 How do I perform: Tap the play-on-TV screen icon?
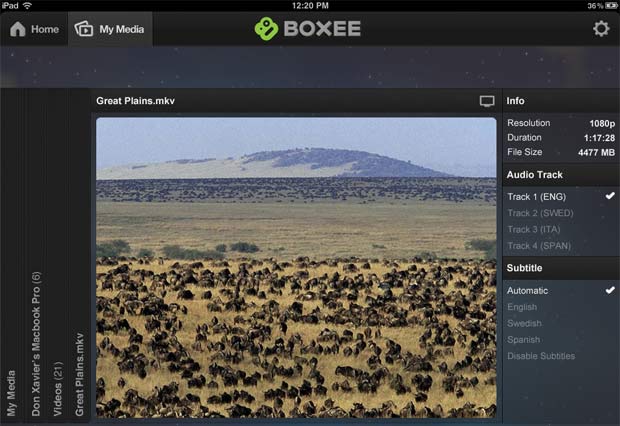tap(487, 101)
